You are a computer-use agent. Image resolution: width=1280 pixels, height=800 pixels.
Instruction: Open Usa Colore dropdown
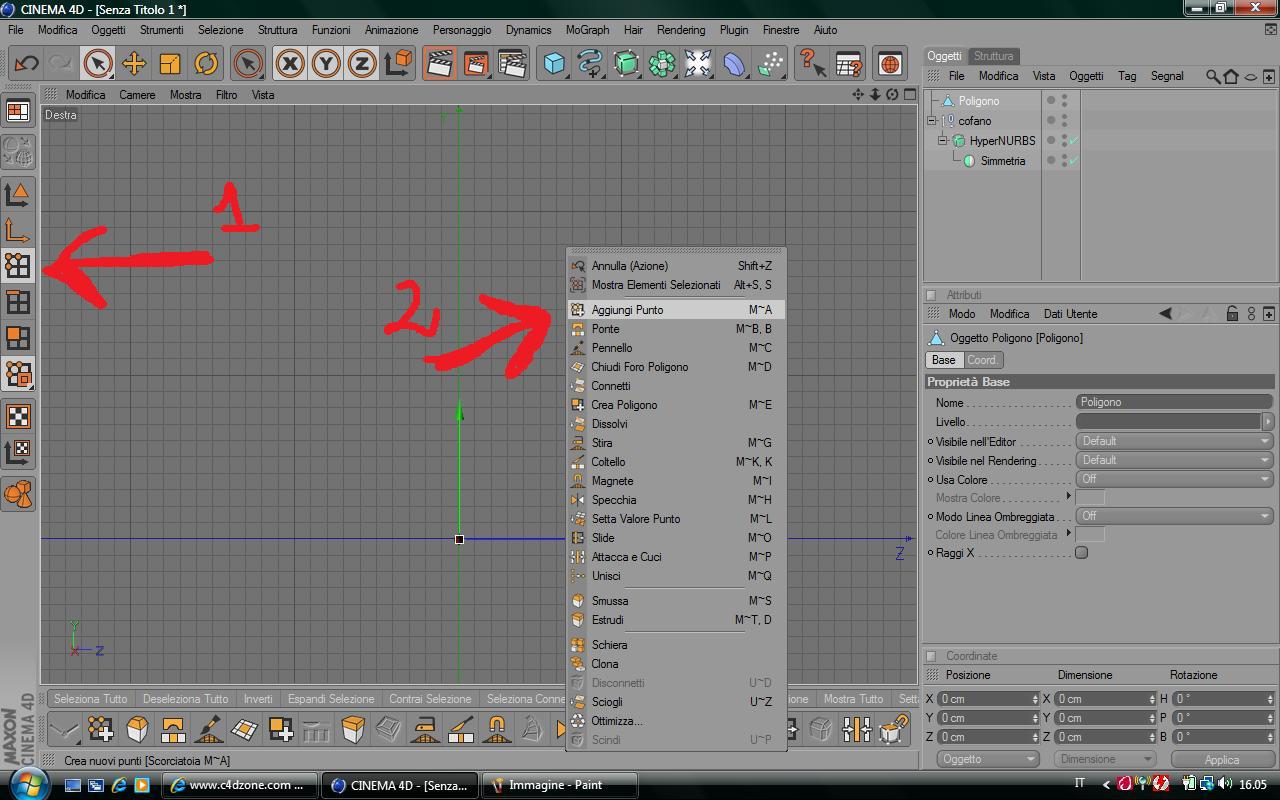click(1175, 479)
